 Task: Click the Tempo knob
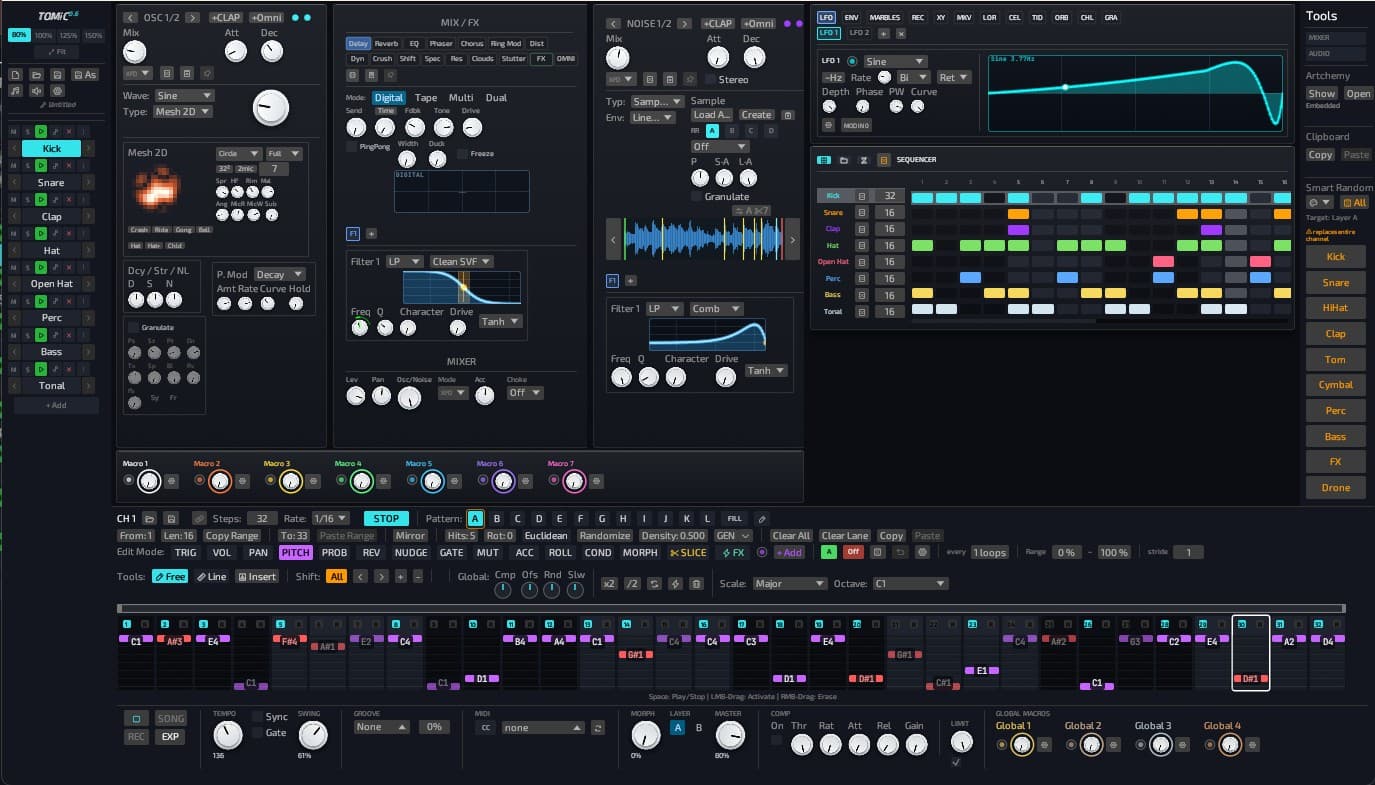(x=228, y=736)
